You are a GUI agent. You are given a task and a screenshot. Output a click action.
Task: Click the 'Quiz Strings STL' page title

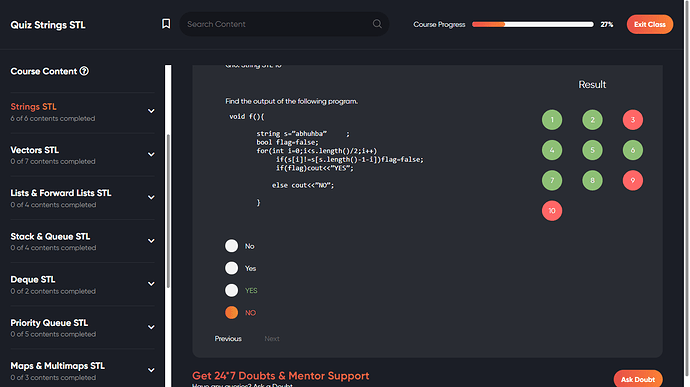(48, 25)
